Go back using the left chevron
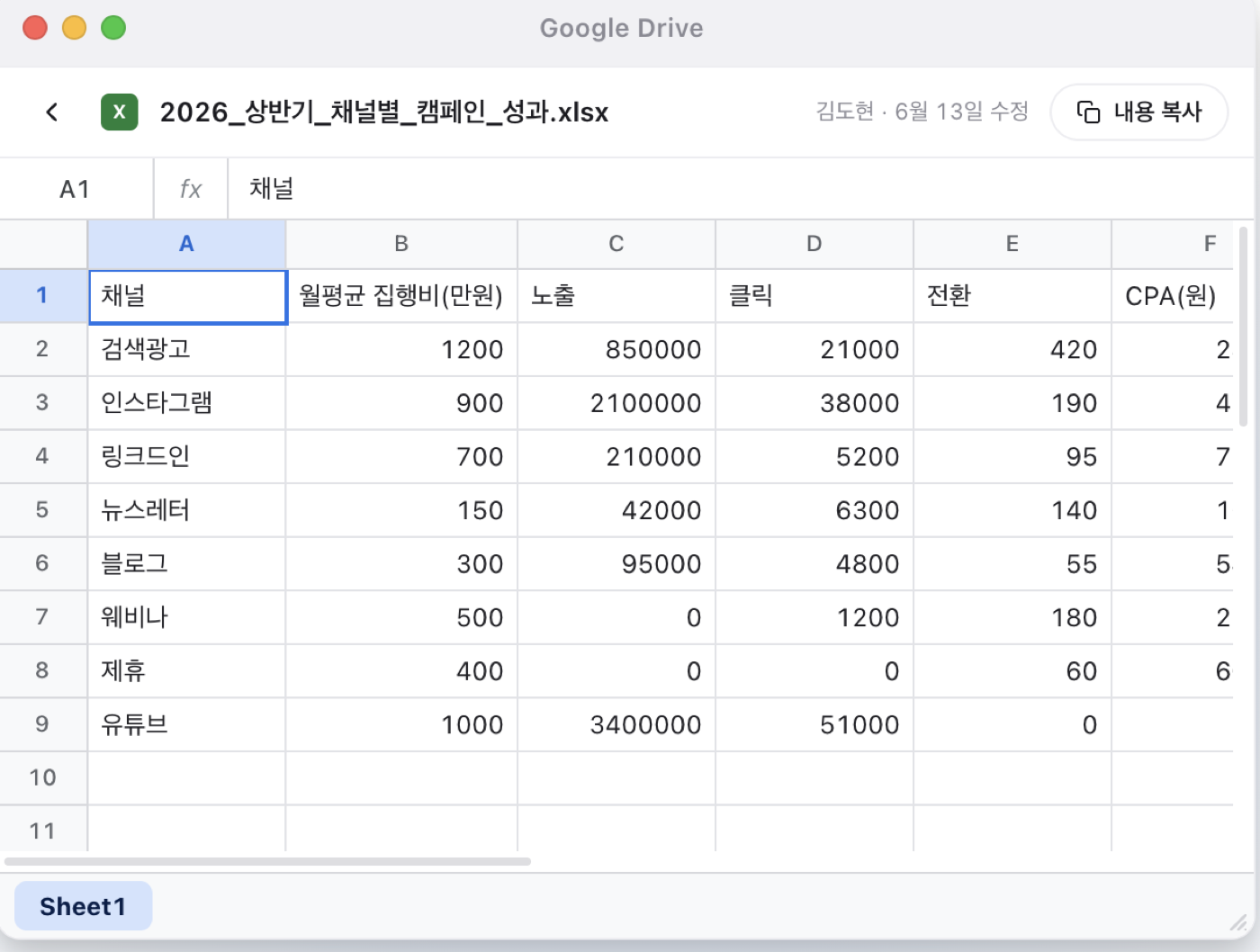The image size is (1260, 952). [x=52, y=112]
